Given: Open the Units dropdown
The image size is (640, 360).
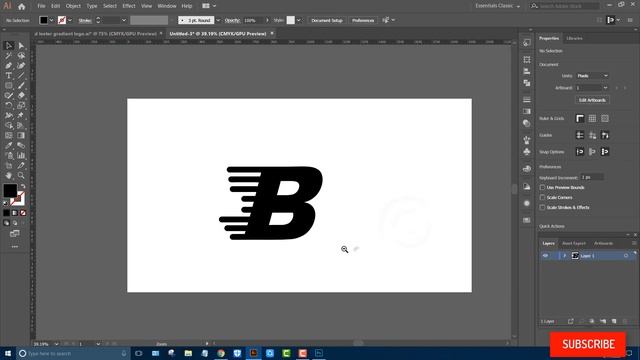Looking at the screenshot, I should [x=592, y=76].
